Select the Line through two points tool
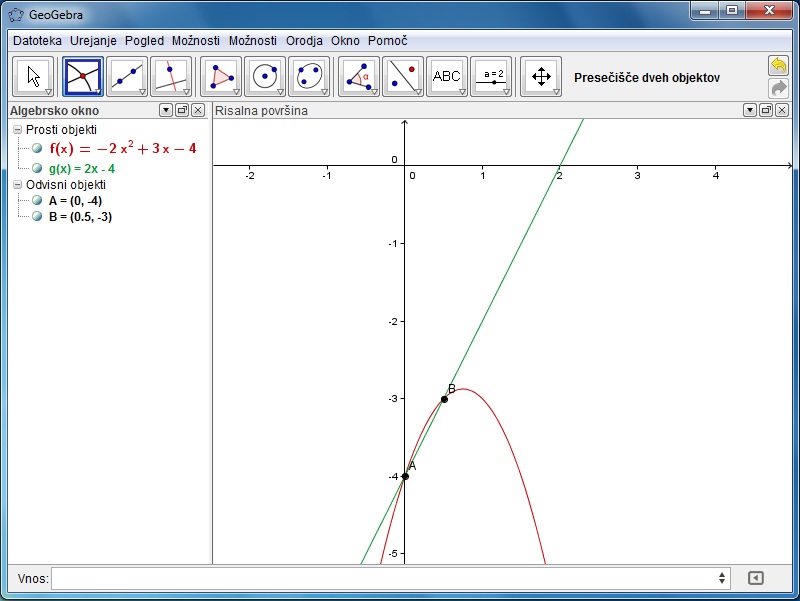The image size is (800, 601). pos(126,76)
